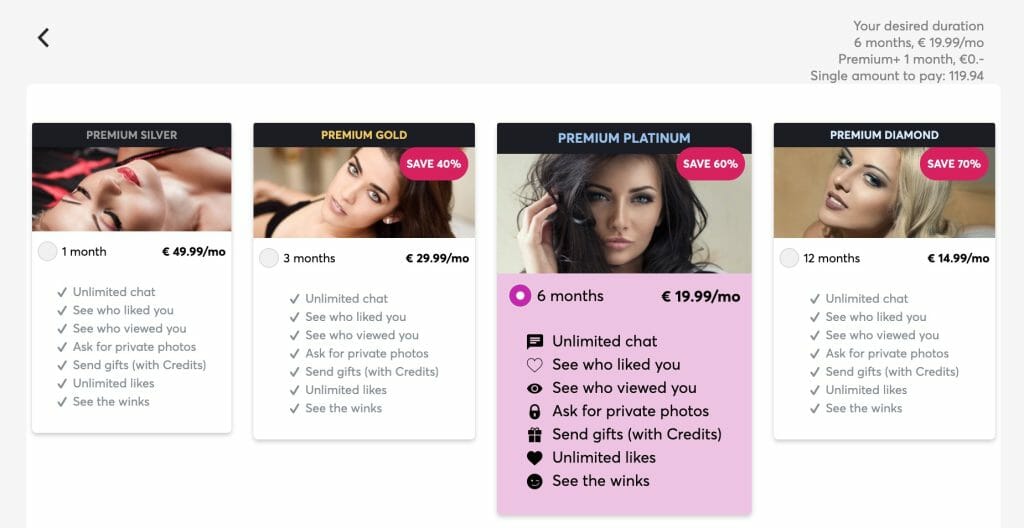Click the Premium Platinum photo thumbnail
Screen dimensions: 1024x528
pyautogui.click(x=624, y=213)
